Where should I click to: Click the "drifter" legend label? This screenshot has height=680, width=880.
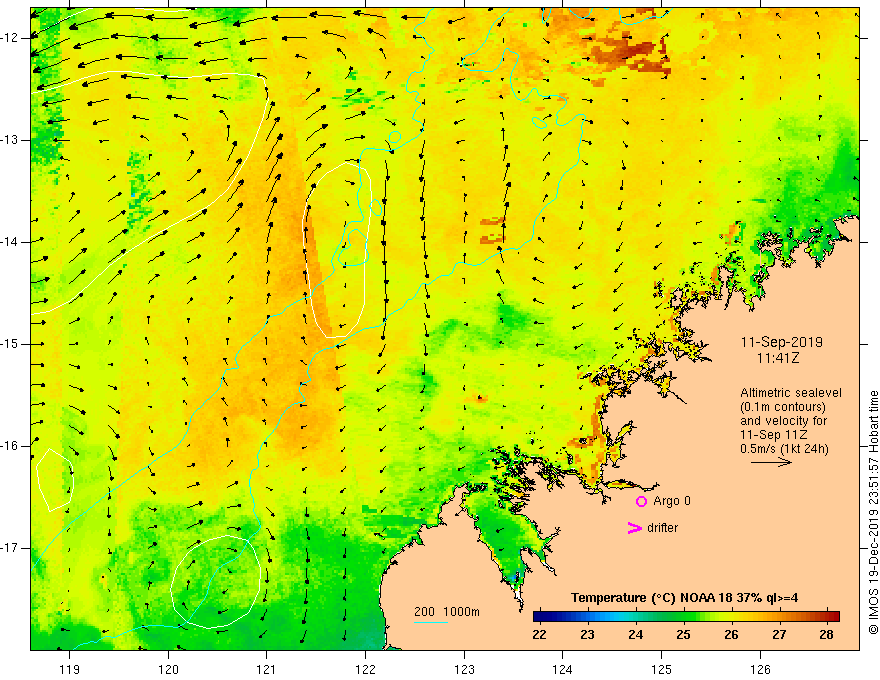point(662,528)
